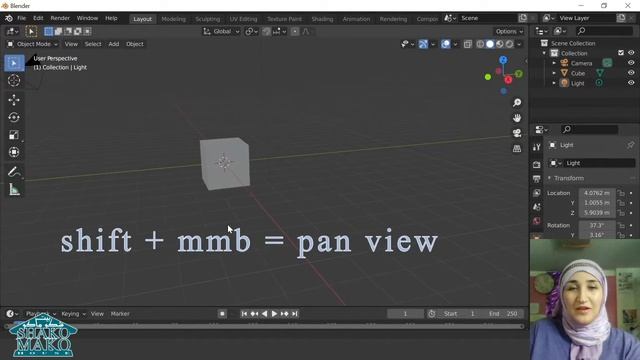Image resolution: width=640 pixels, height=360 pixels.
Task: Open the Object Mode dropdown
Action: (32, 44)
